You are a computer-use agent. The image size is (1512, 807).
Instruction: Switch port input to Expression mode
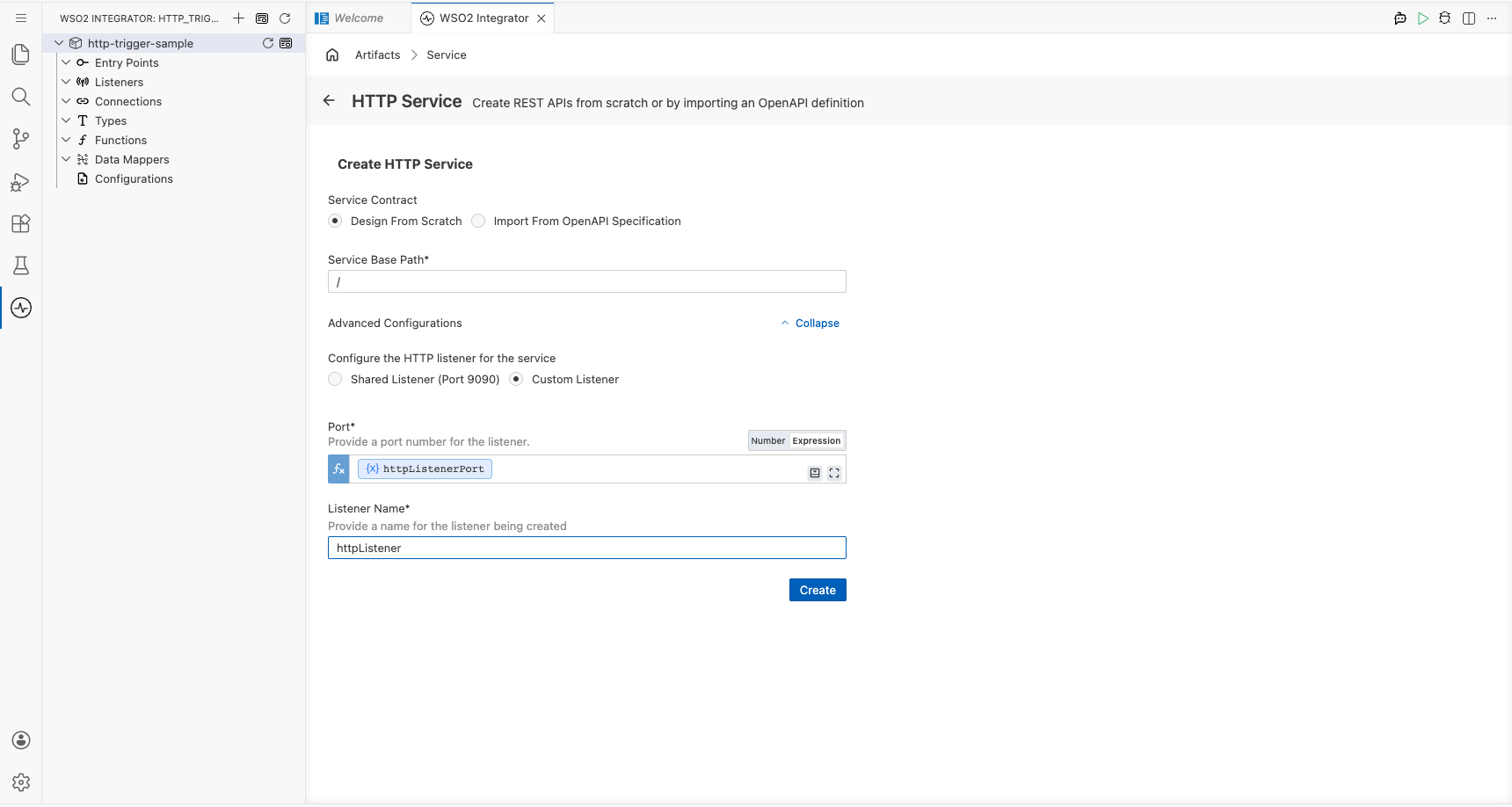[817, 440]
